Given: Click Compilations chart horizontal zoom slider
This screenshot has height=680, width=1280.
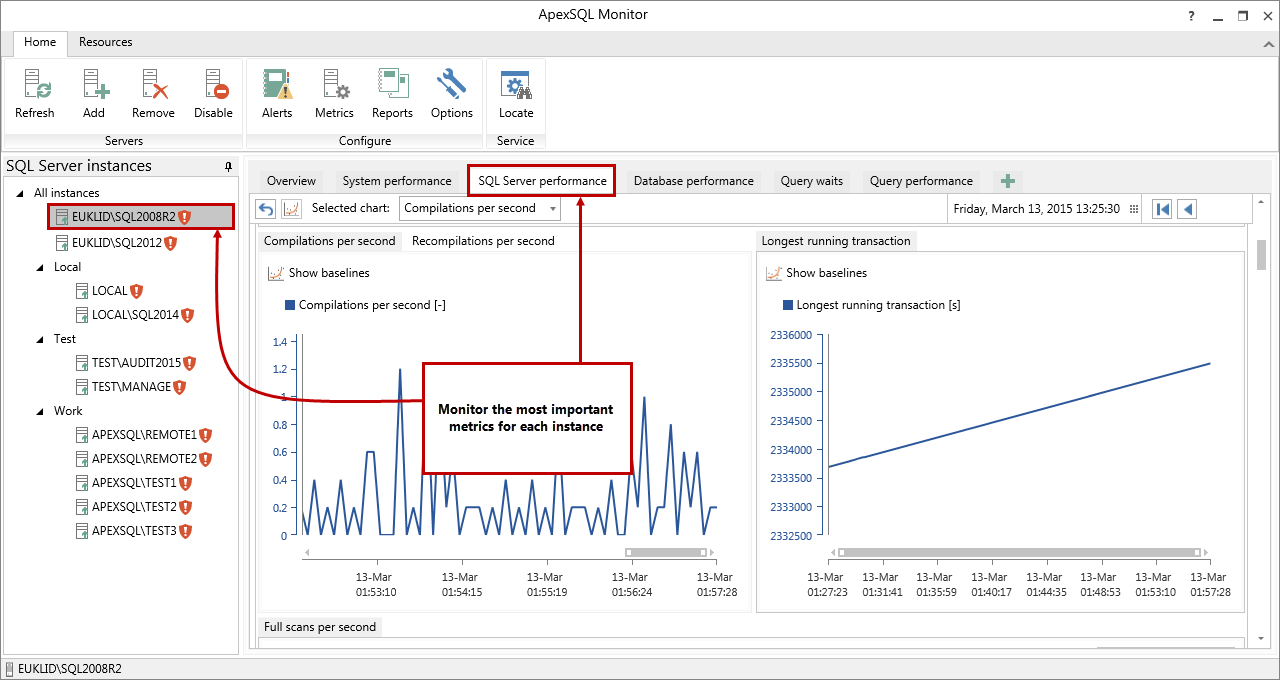Looking at the screenshot, I should pos(666,552).
